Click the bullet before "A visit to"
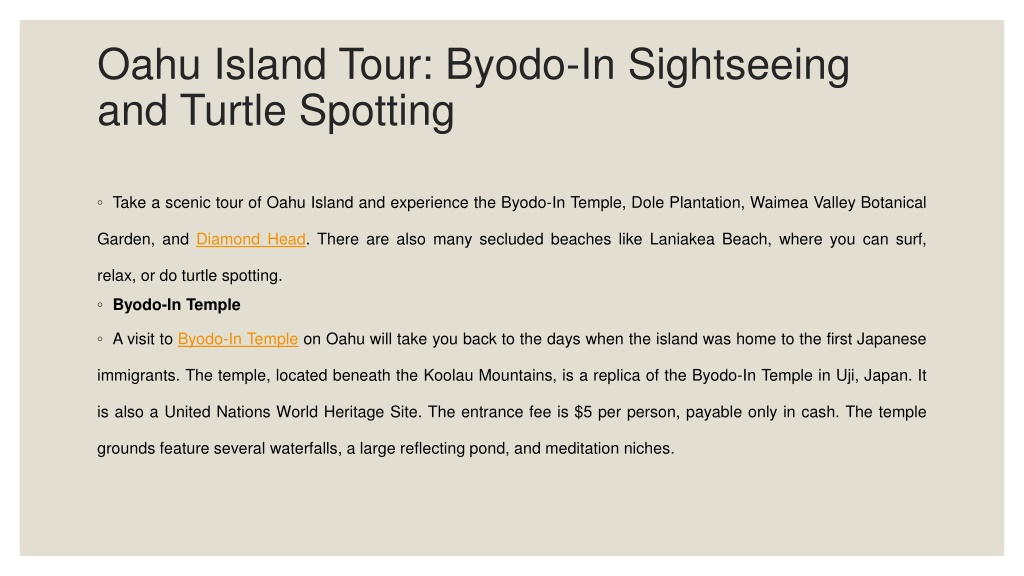Viewport: 1024px width, 576px height. tap(100, 340)
